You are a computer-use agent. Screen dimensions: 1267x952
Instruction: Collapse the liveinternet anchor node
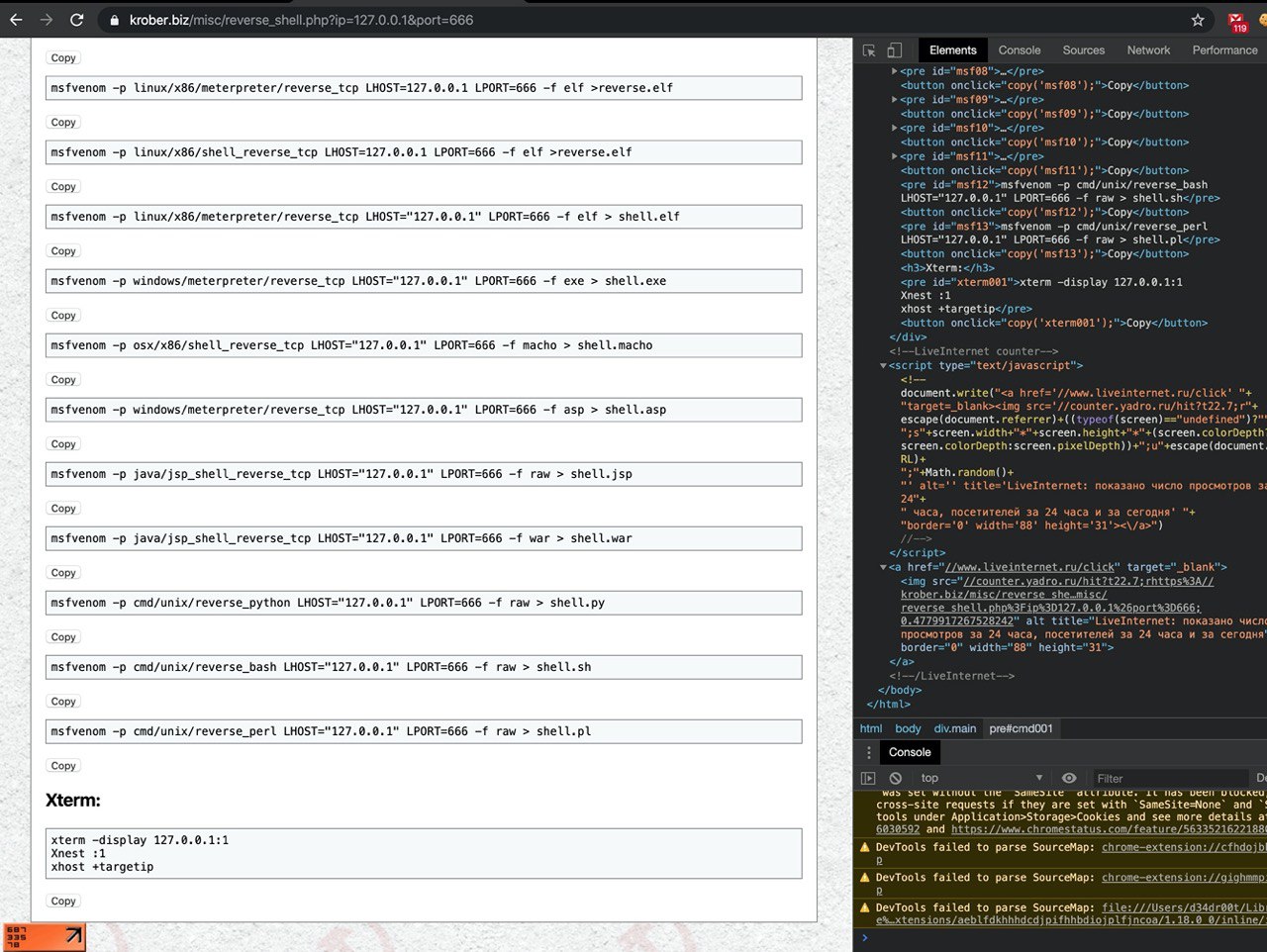point(883,568)
